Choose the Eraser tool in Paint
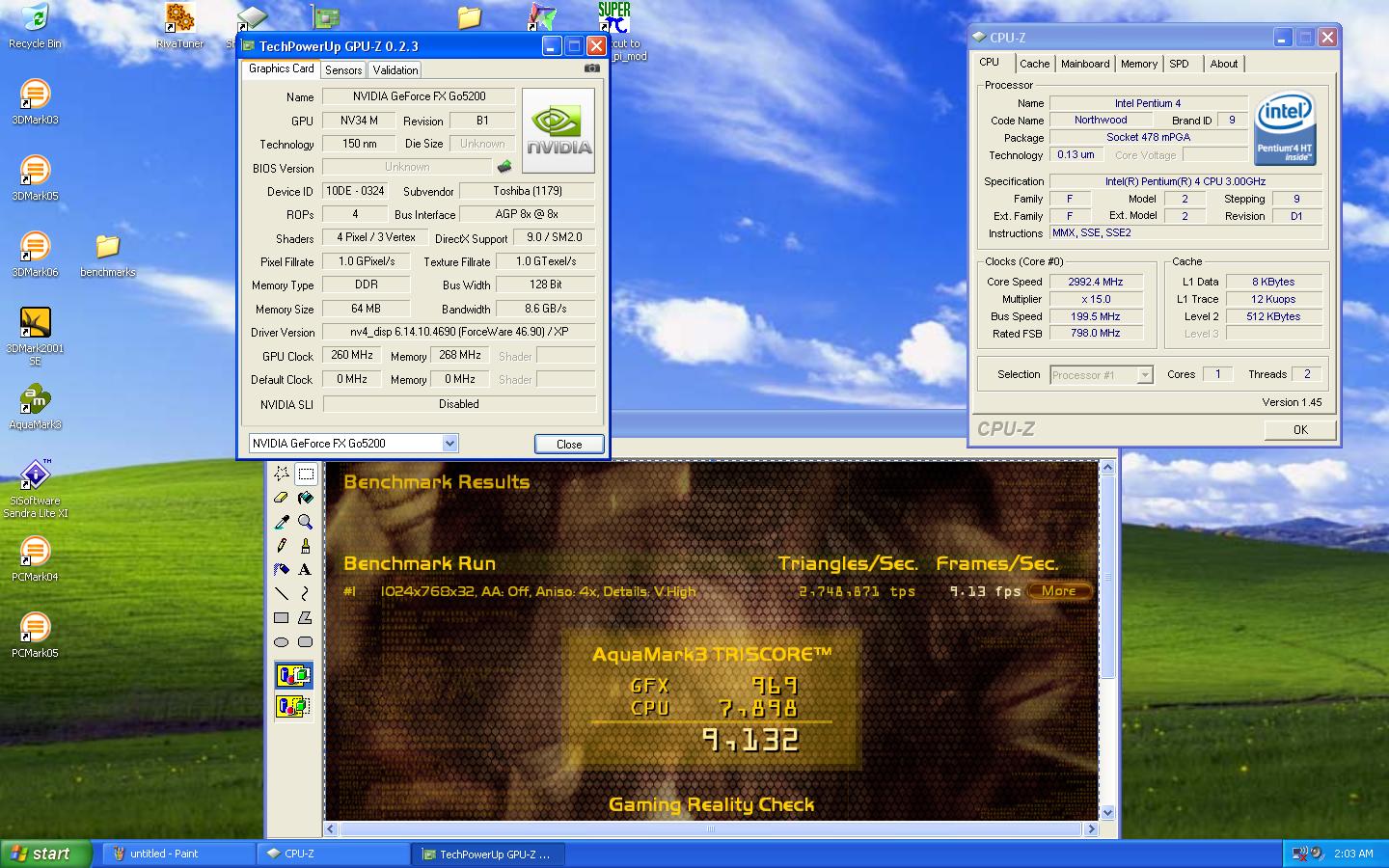This screenshot has height=868, width=1389. click(282, 498)
